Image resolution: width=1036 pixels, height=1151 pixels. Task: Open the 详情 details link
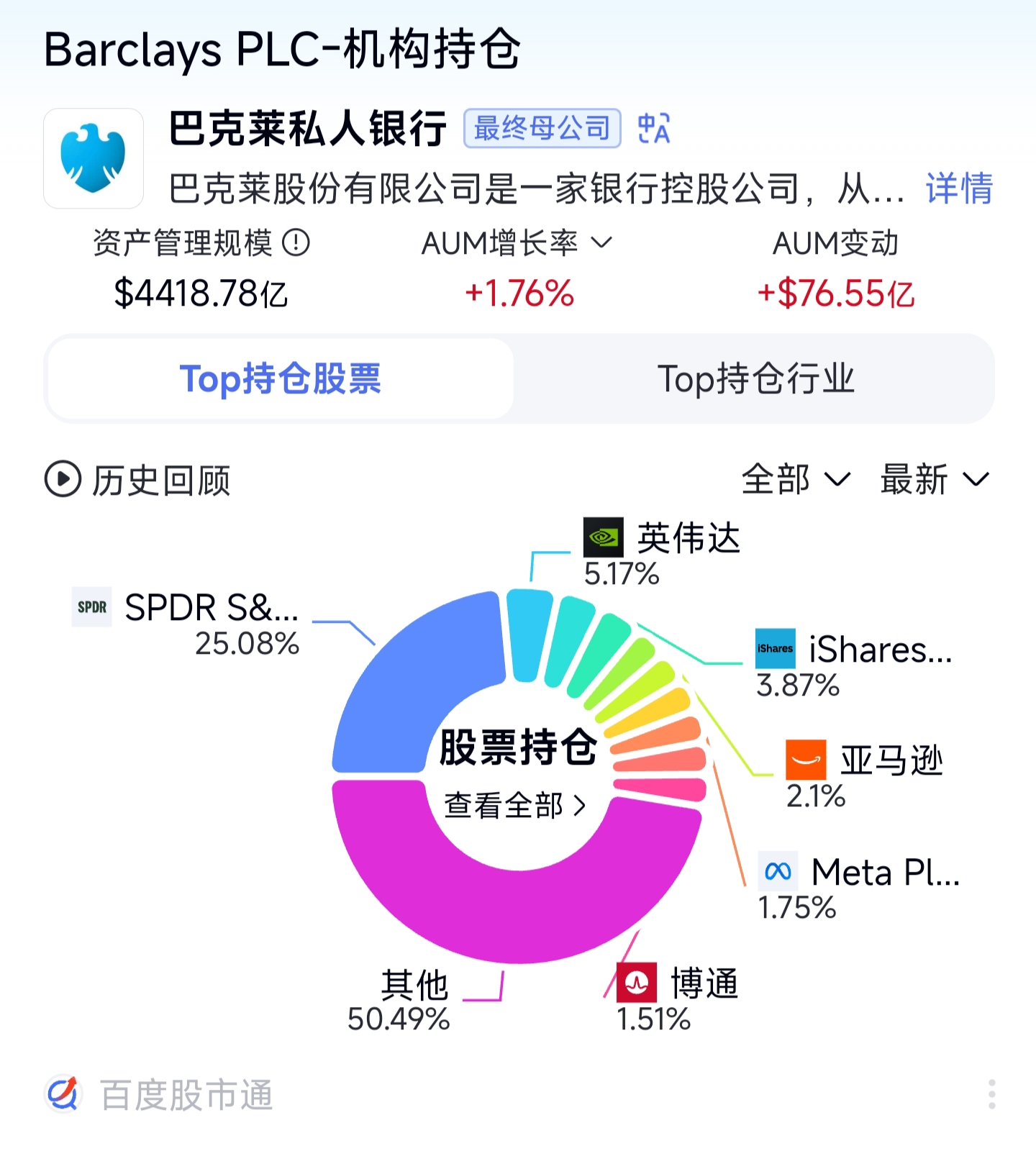coord(959,188)
